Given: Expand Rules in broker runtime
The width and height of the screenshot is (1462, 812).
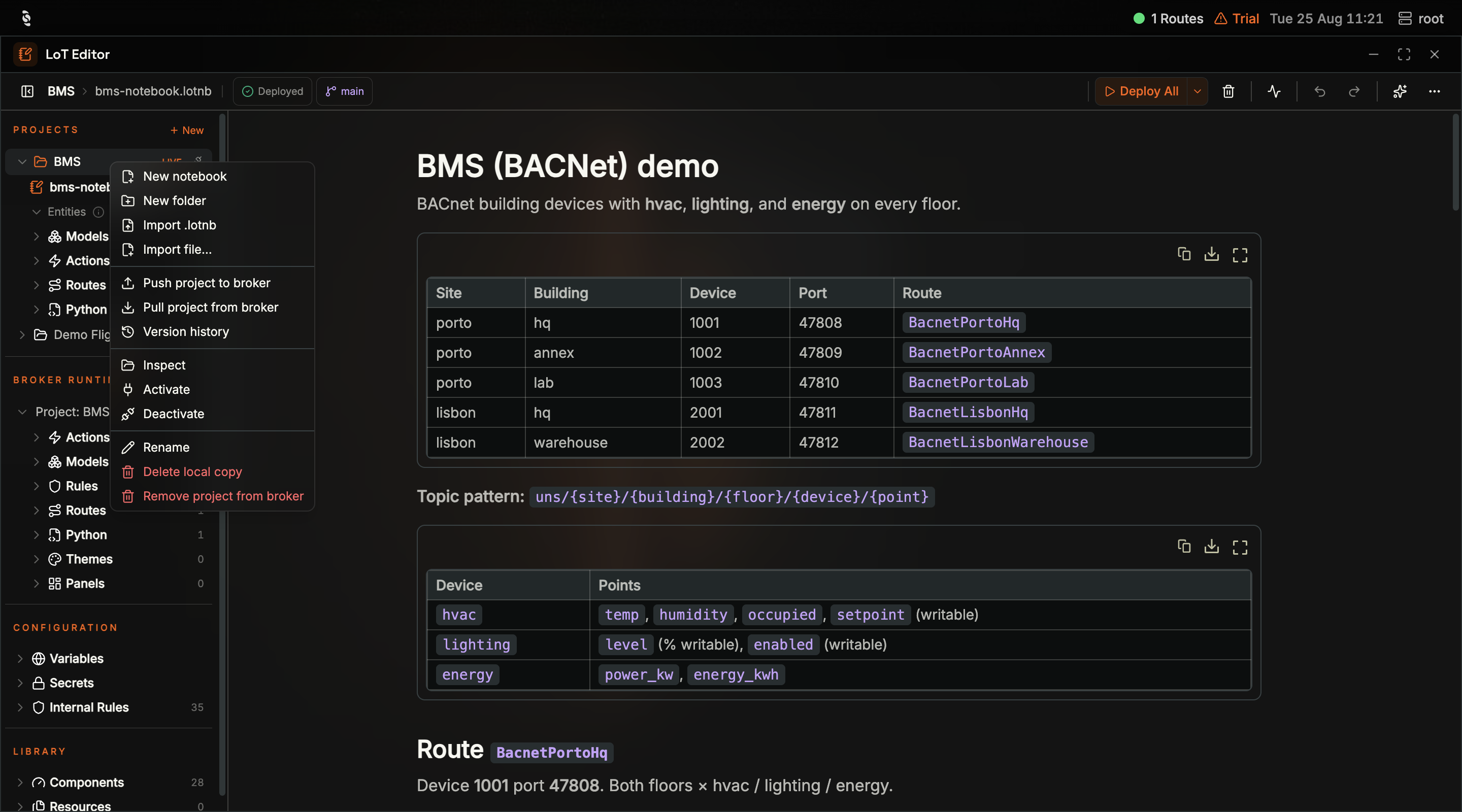Looking at the screenshot, I should coord(37,486).
